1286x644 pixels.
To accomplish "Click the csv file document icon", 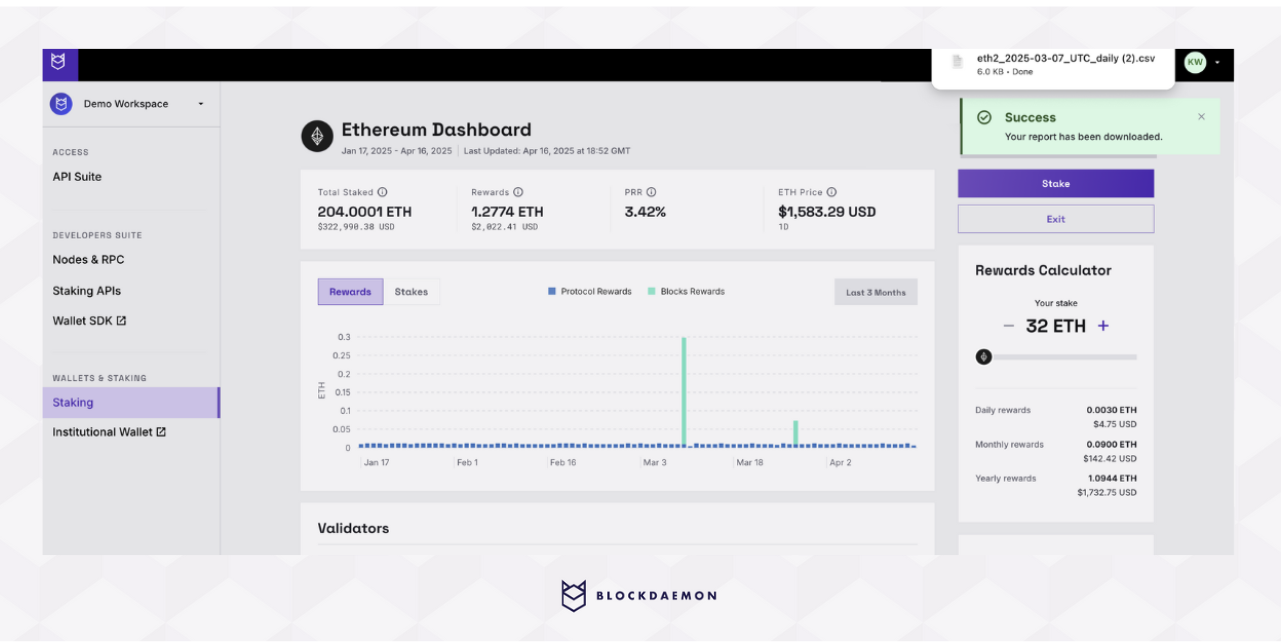I will [958, 62].
